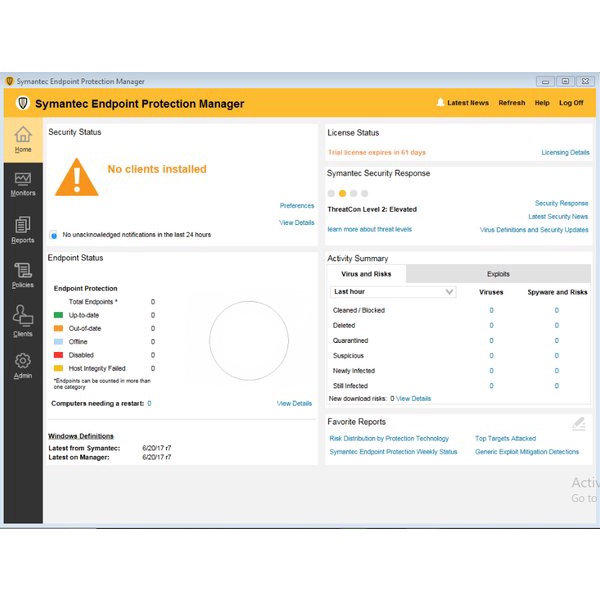
Task: Open the Home page icon
Action: 23,134
